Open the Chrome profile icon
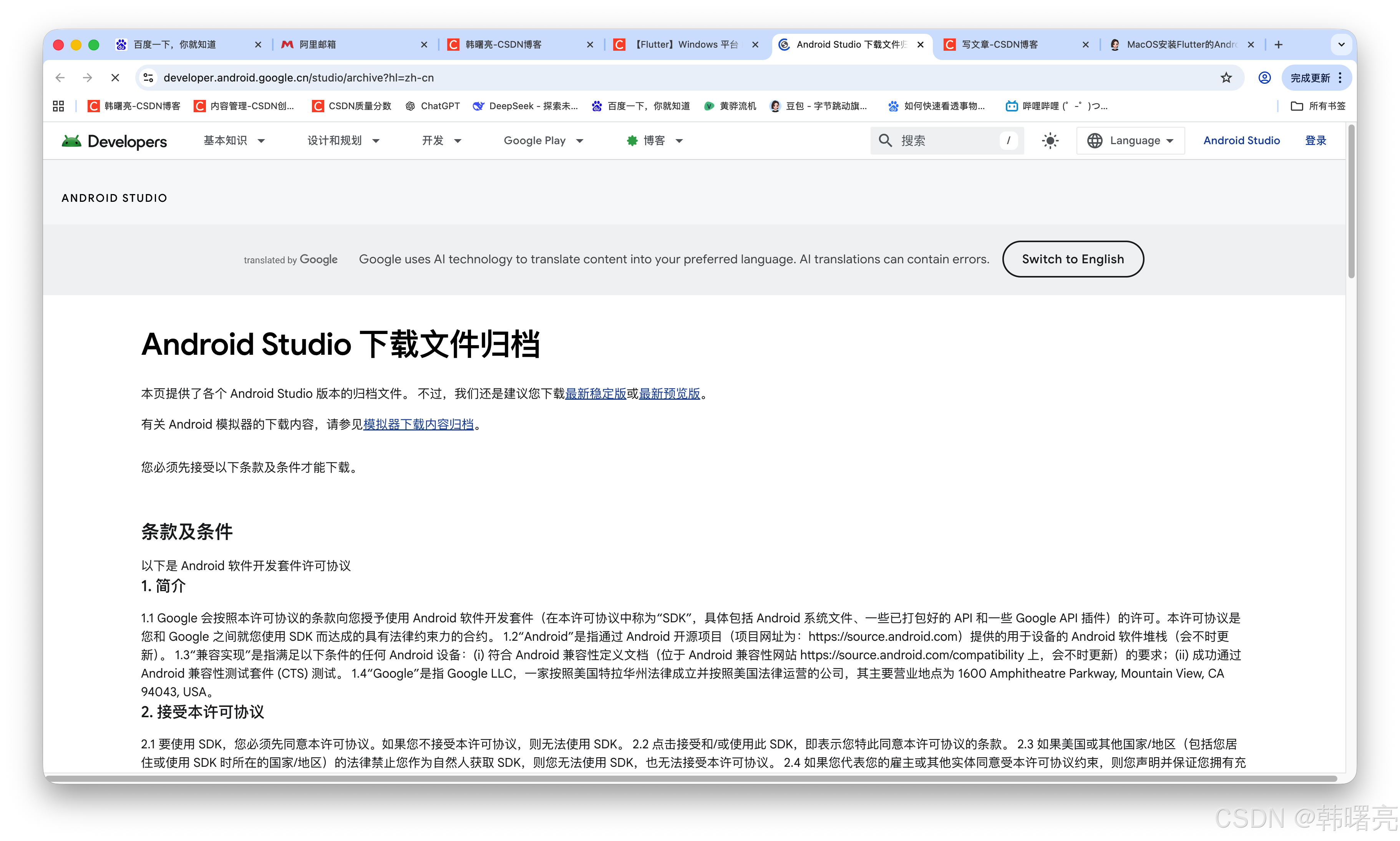 1264,78
